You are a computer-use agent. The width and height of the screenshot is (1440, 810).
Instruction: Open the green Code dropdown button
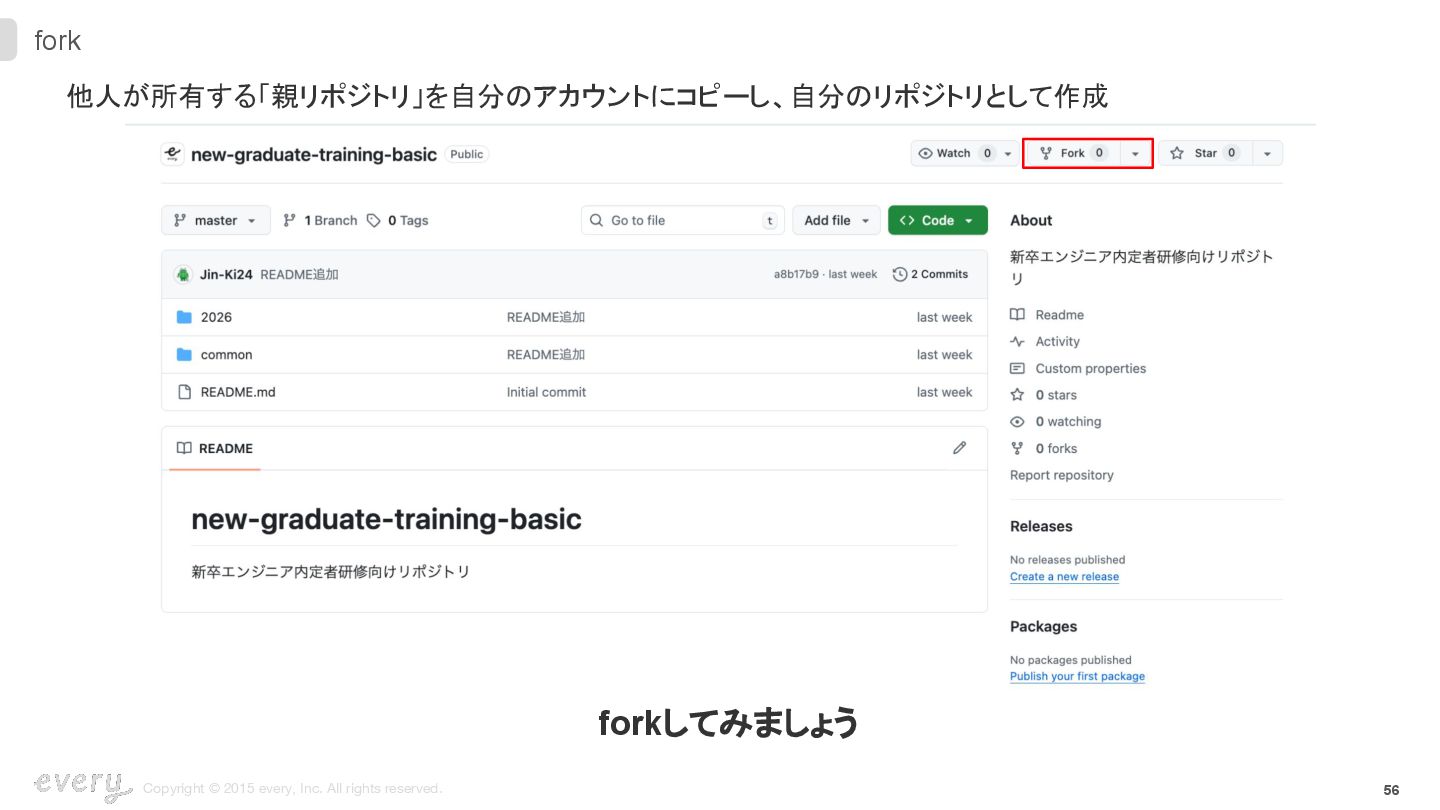(x=937, y=220)
